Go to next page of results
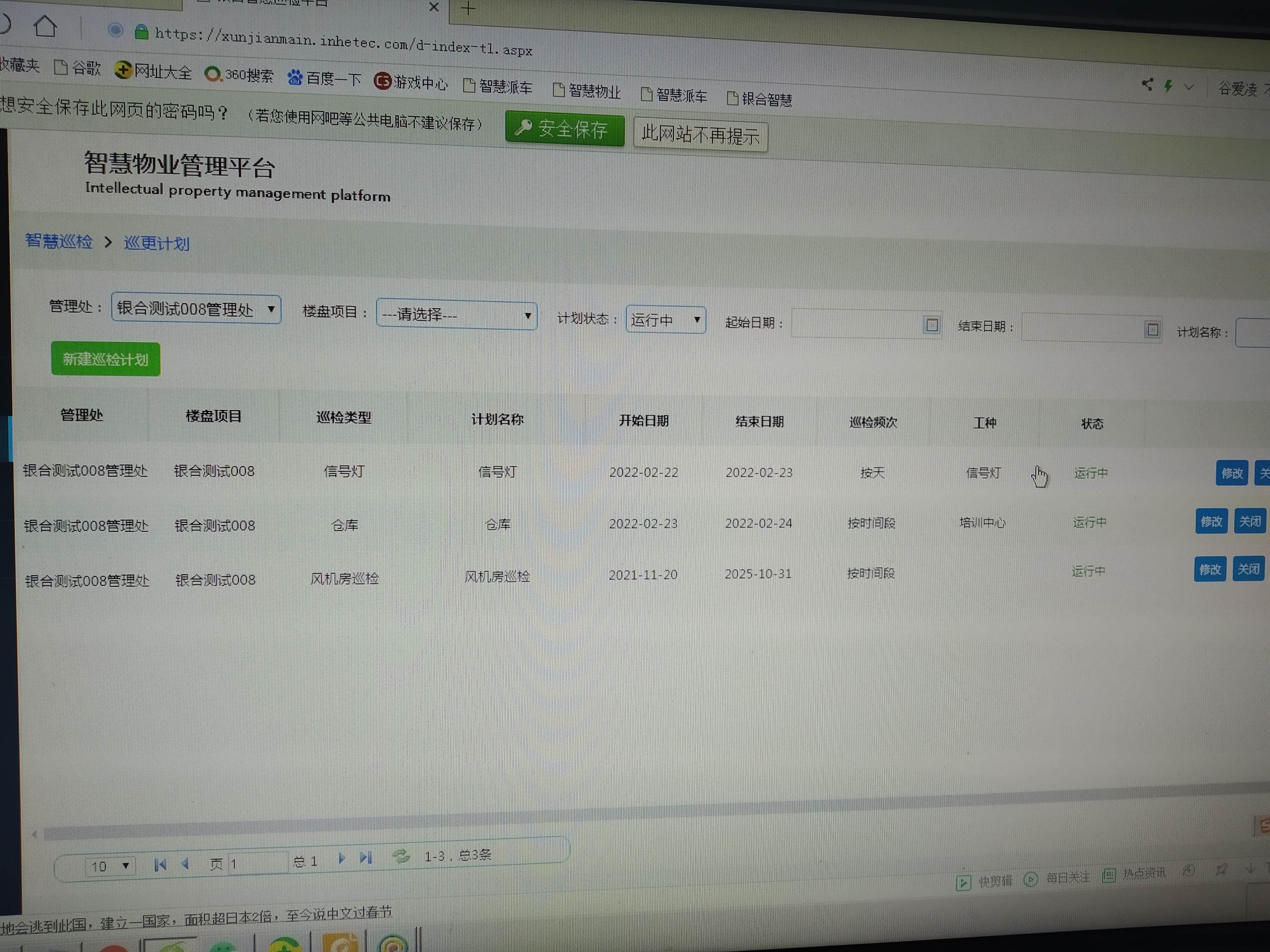The image size is (1270, 952). tap(342, 858)
